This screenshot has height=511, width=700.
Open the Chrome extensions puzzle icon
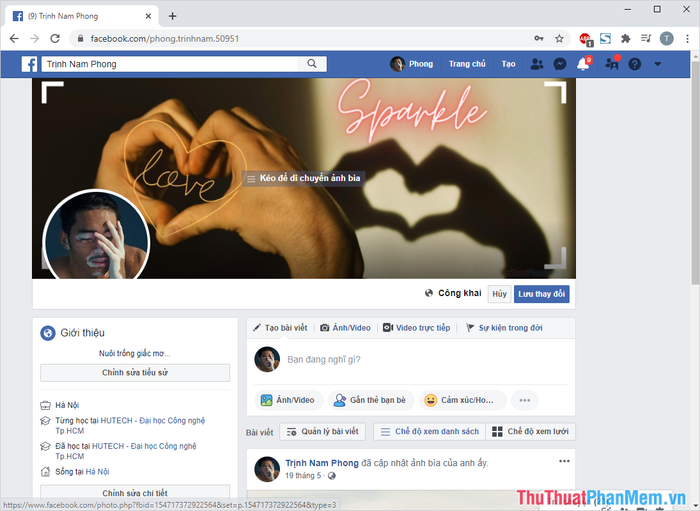(x=626, y=39)
